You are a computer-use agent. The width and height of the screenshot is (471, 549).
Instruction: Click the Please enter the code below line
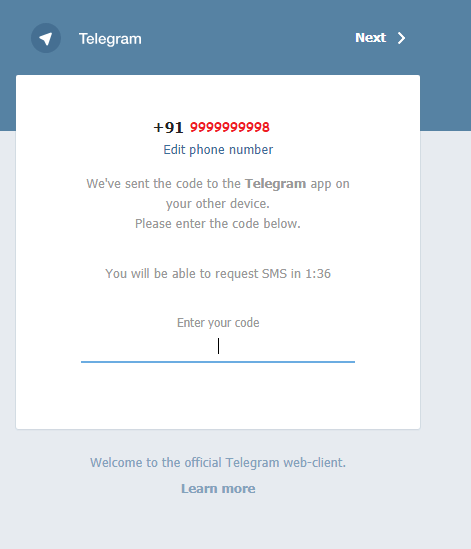tap(218, 223)
